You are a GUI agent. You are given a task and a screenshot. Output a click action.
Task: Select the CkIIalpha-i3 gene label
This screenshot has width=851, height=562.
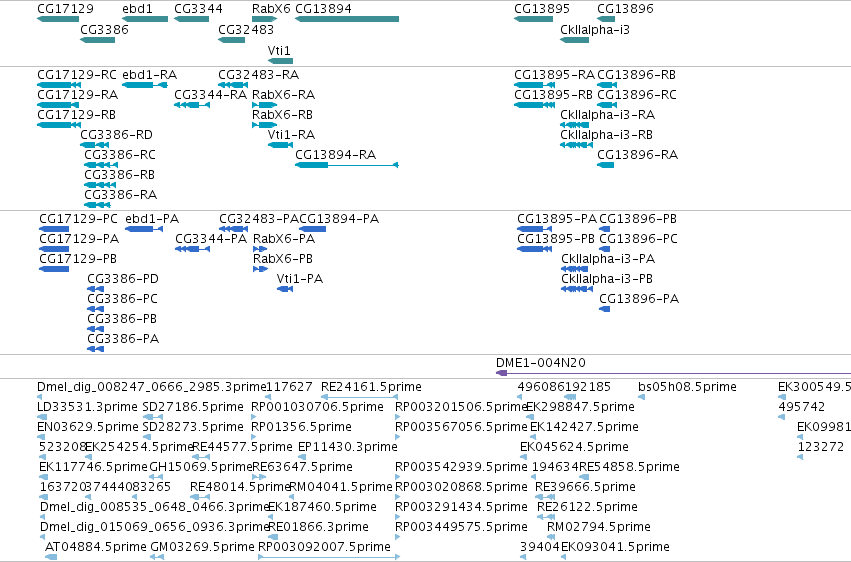pyautogui.click(x=595, y=29)
